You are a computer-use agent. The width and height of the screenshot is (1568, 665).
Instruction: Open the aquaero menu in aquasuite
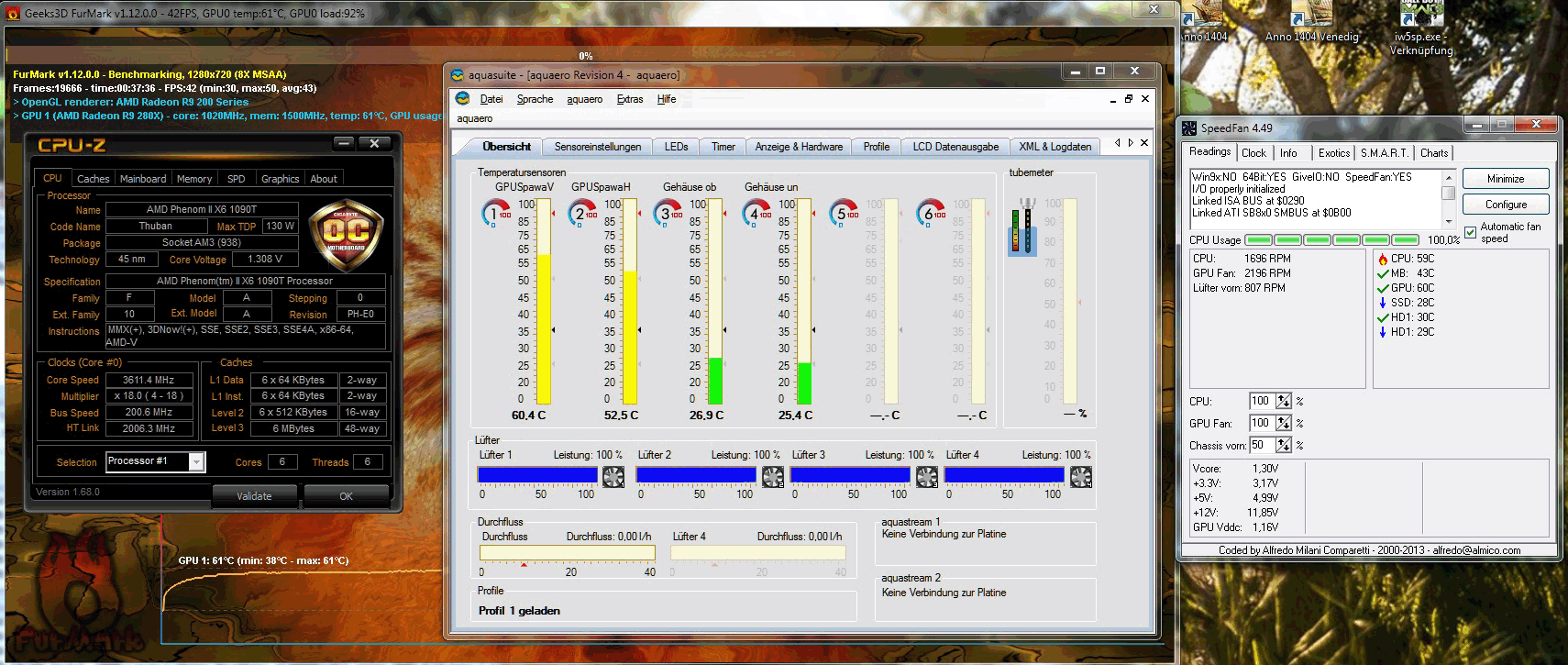pyautogui.click(x=585, y=99)
